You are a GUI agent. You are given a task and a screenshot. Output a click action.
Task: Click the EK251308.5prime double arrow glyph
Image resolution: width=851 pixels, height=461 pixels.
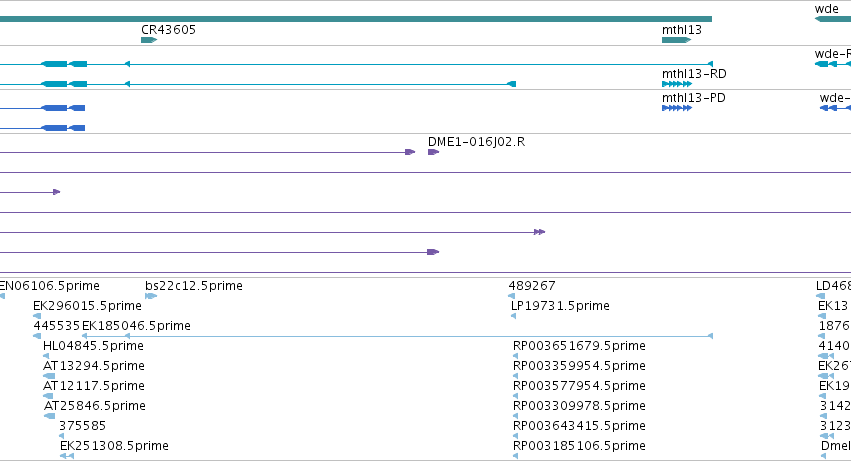click(67, 456)
